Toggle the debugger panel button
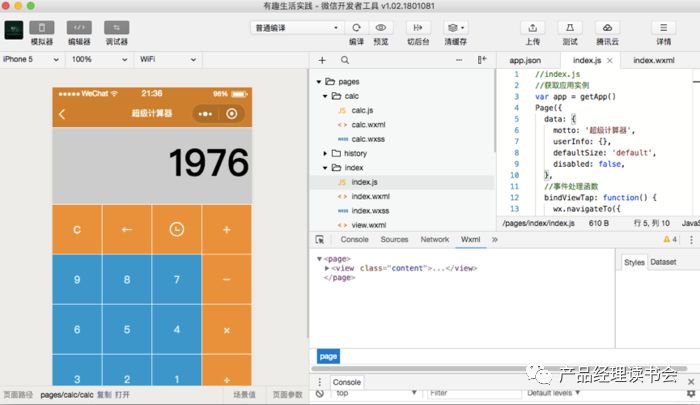Viewport: 700px width, 405px height. [x=116, y=27]
